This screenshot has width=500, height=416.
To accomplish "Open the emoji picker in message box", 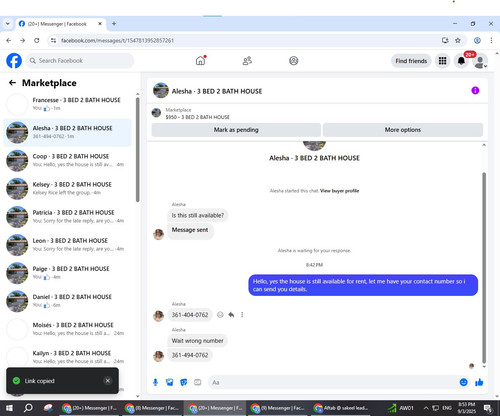I will pyautogui.click(x=463, y=382).
